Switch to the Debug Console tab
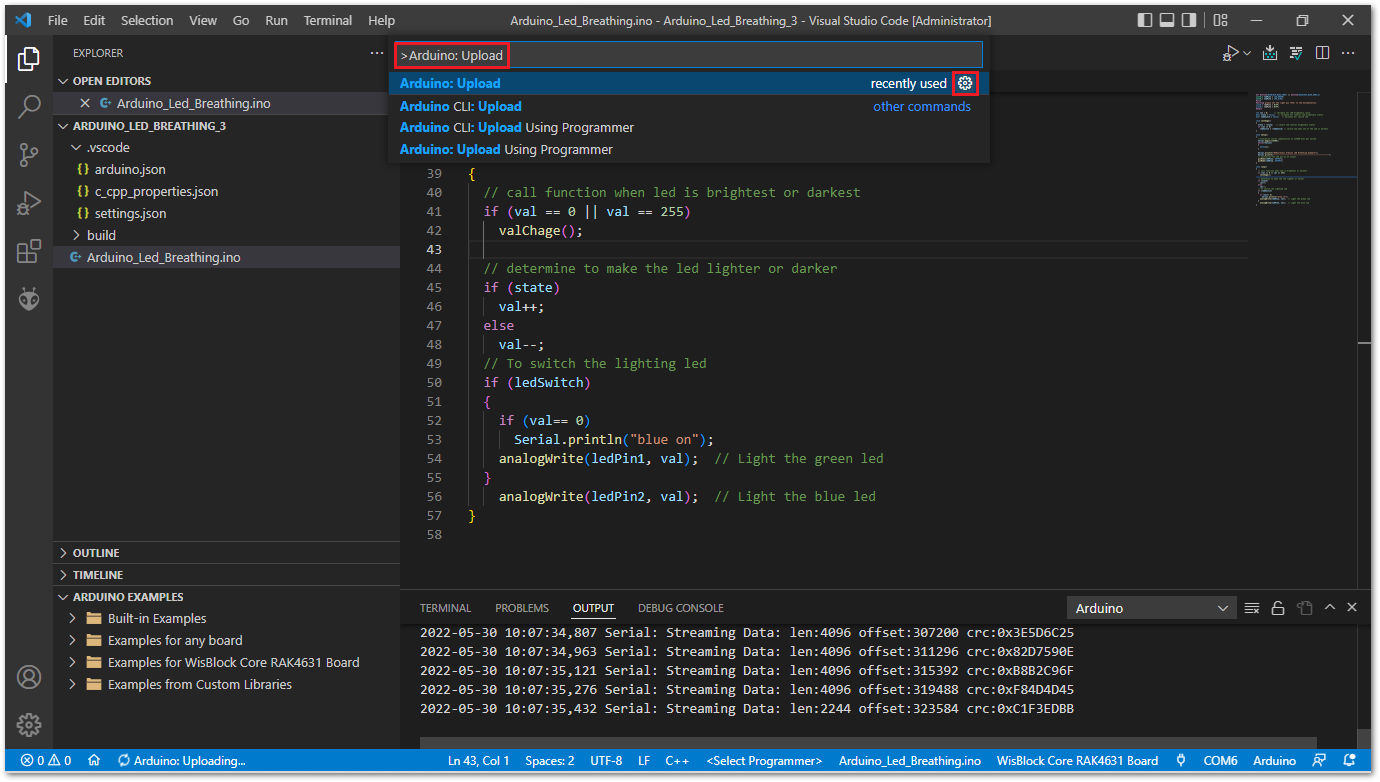The height and width of the screenshot is (782, 1380). click(x=681, y=608)
